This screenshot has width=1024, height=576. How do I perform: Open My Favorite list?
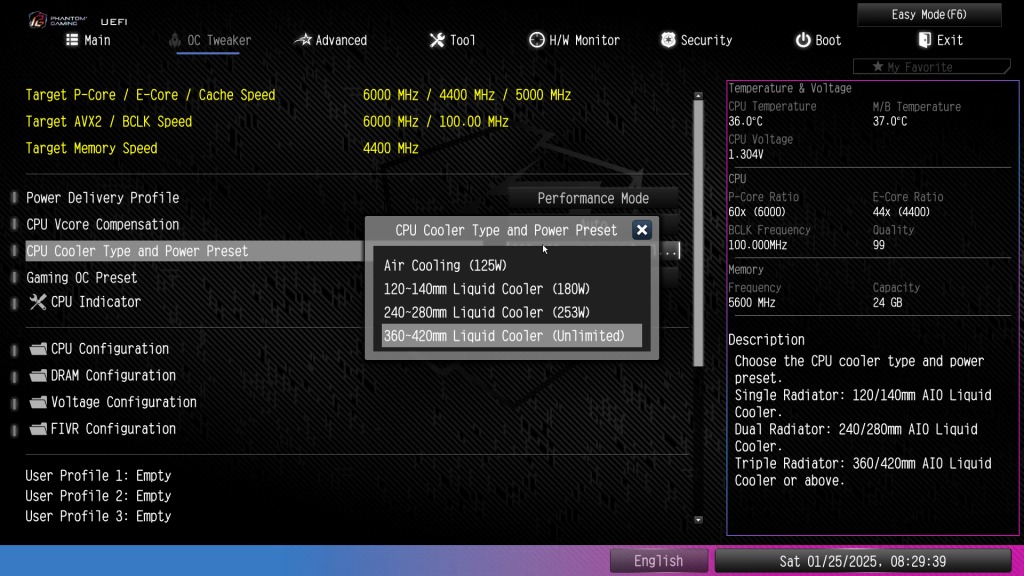931,67
